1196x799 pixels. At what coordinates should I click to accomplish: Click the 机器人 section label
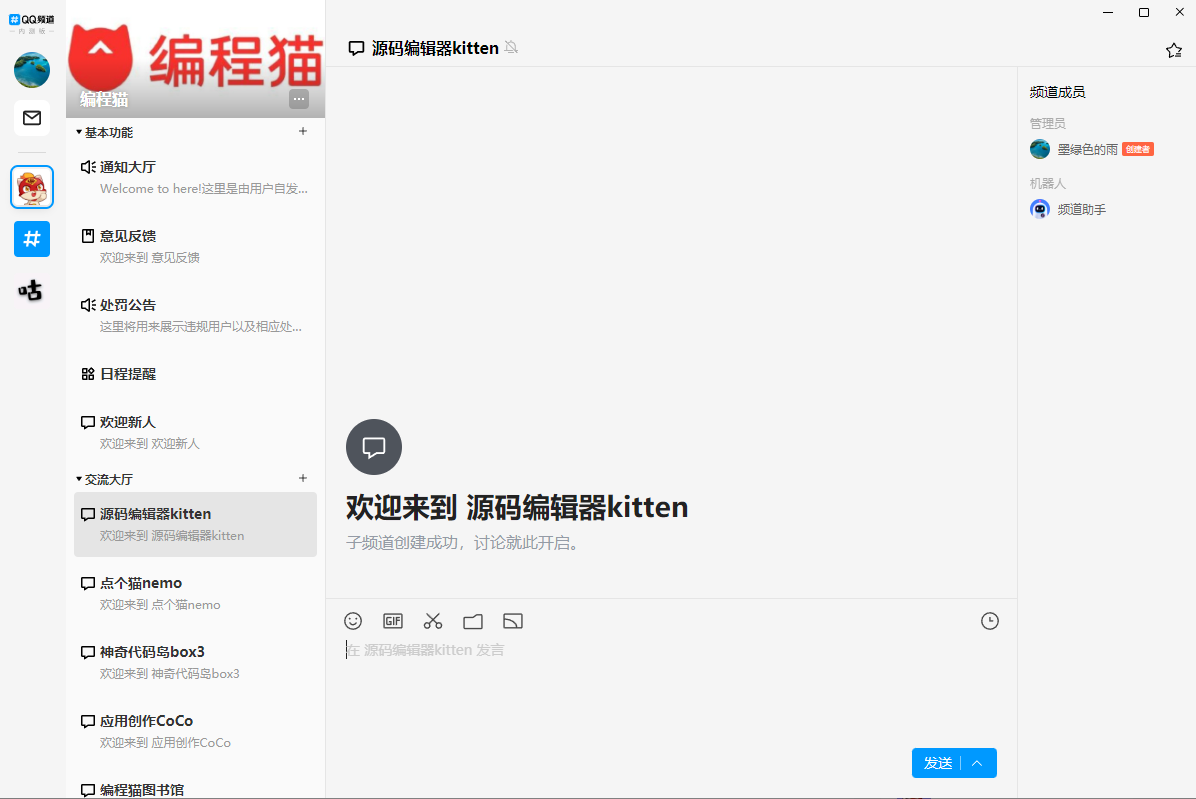tap(1047, 184)
